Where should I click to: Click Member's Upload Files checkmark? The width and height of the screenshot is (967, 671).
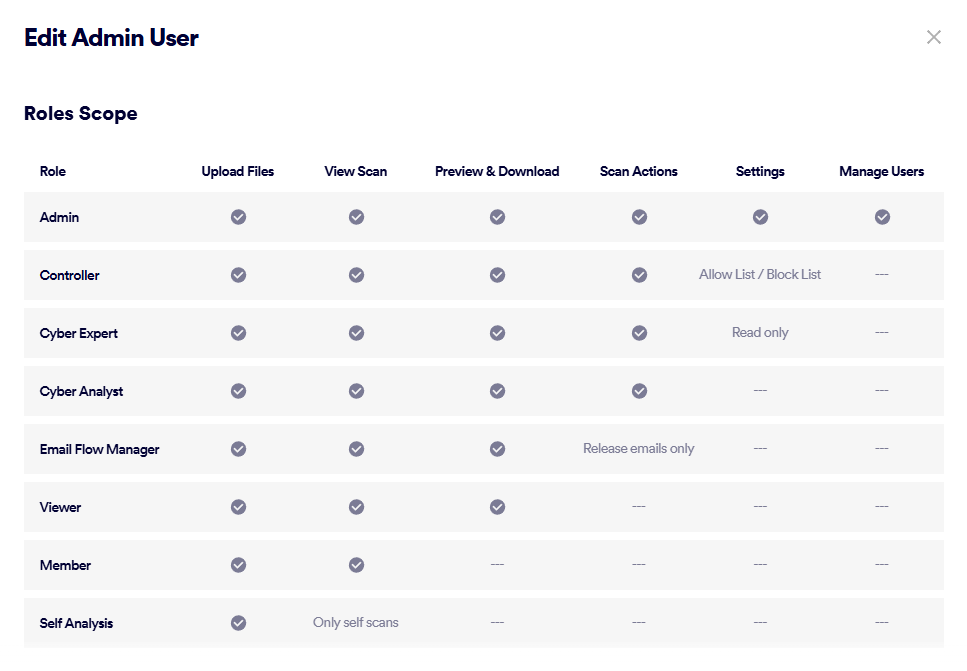(238, 565)
